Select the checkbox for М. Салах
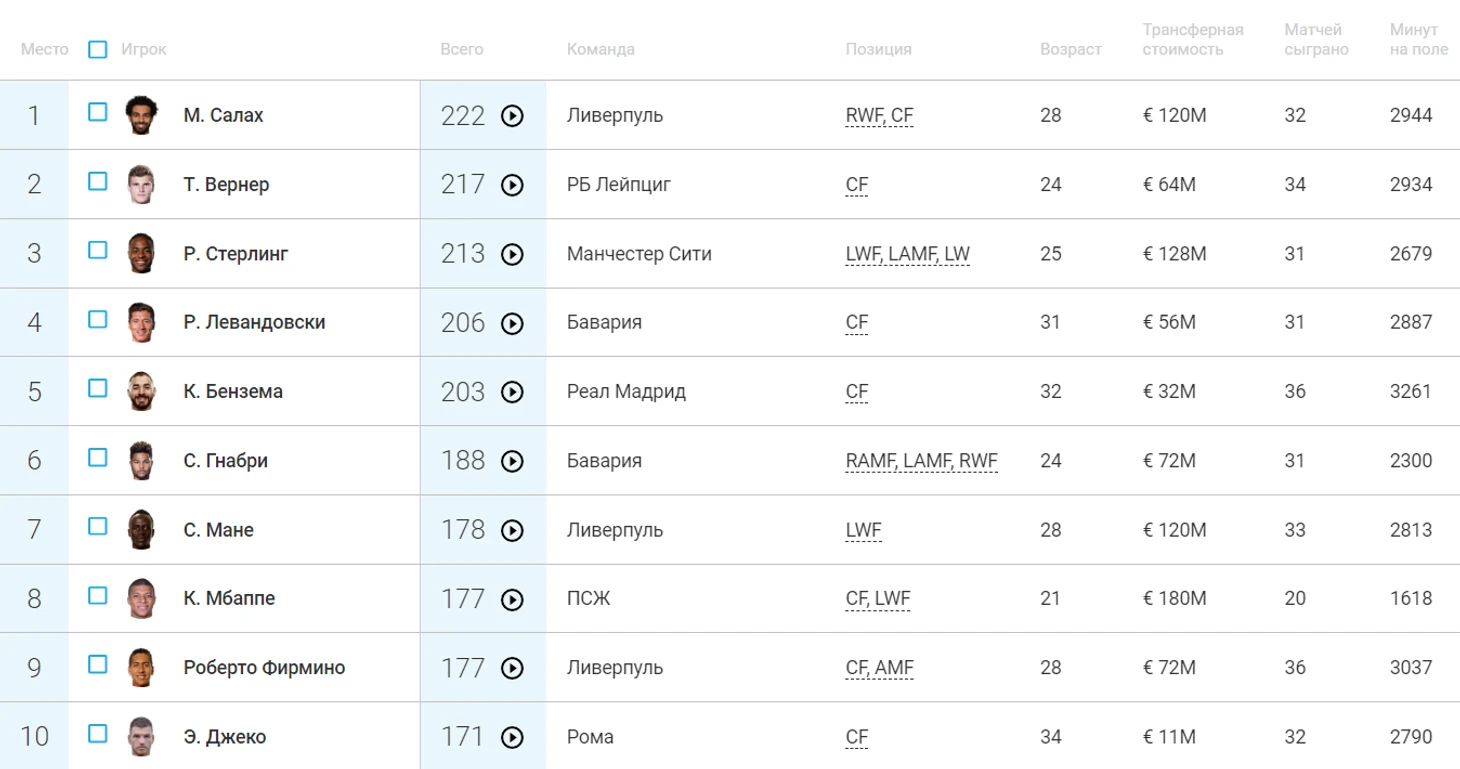This screenshot has height=769, width=1460. click(97, 112)
